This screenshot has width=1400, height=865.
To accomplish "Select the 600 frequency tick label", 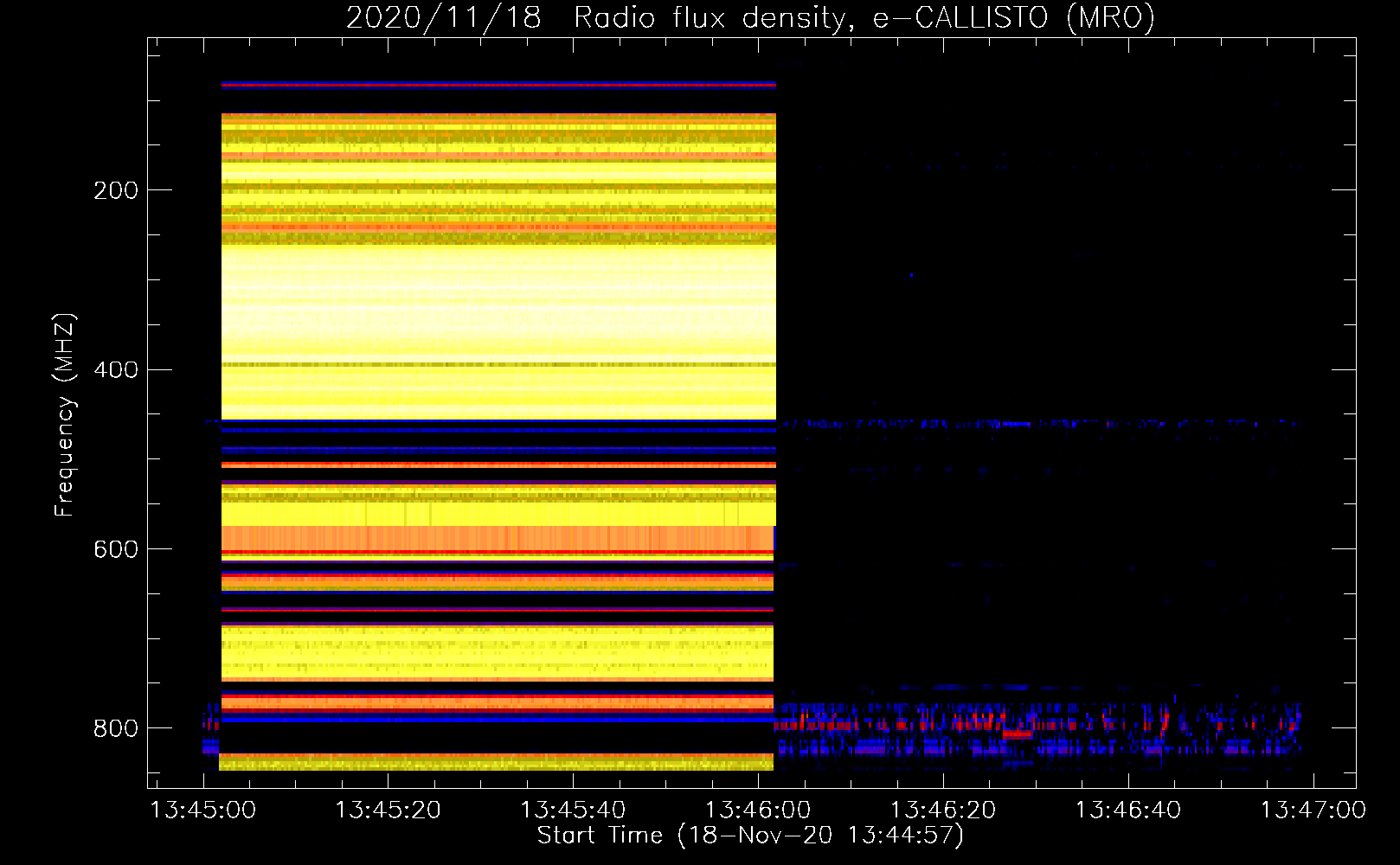I will pos(116,550).
